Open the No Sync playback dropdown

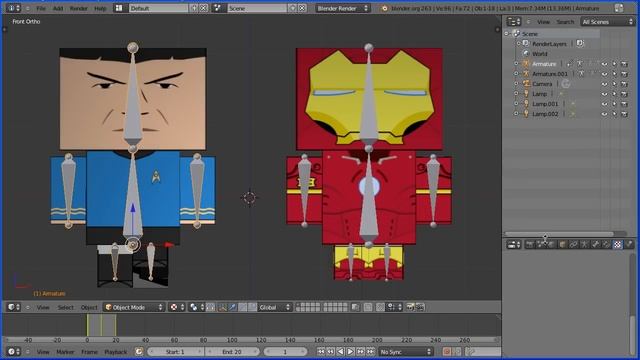pyautogui.click(x=405, y=352)
